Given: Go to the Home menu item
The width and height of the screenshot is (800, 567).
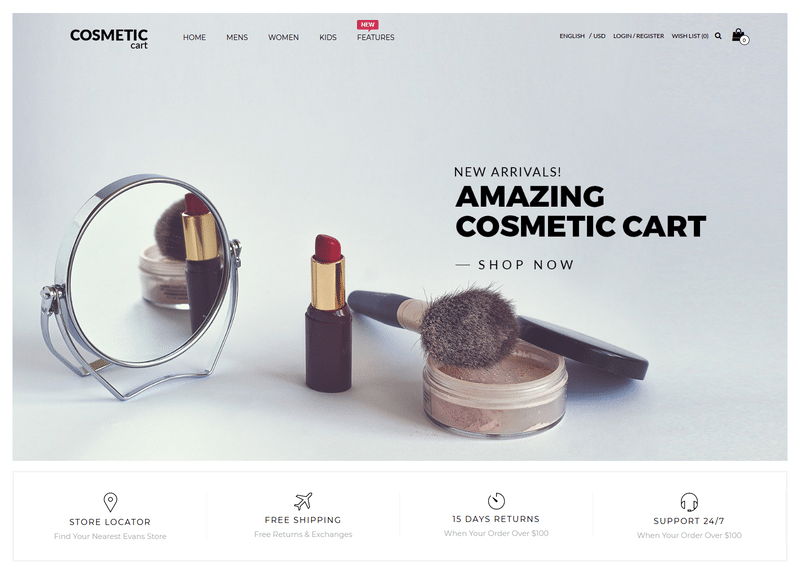Looking at the screenshot, I should click(x=194, y=37).
